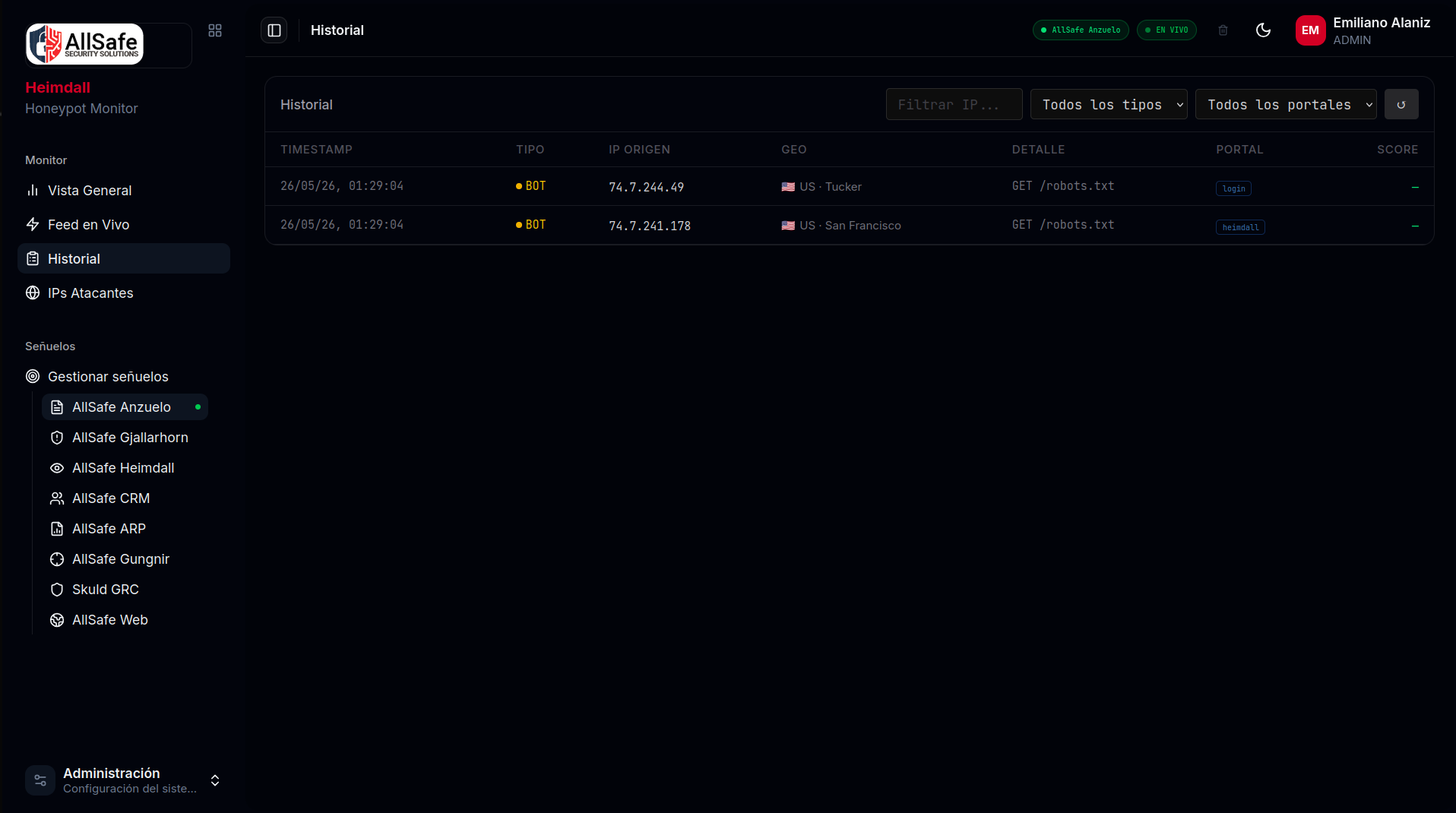Select Skuld GRC honeypot

pos(125,590)
